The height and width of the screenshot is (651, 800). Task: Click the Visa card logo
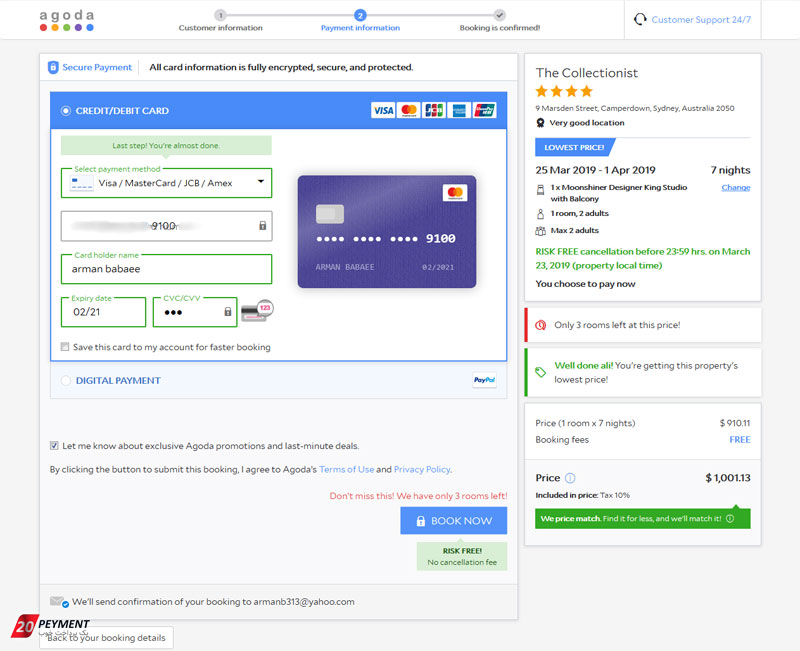coord(383,110)
